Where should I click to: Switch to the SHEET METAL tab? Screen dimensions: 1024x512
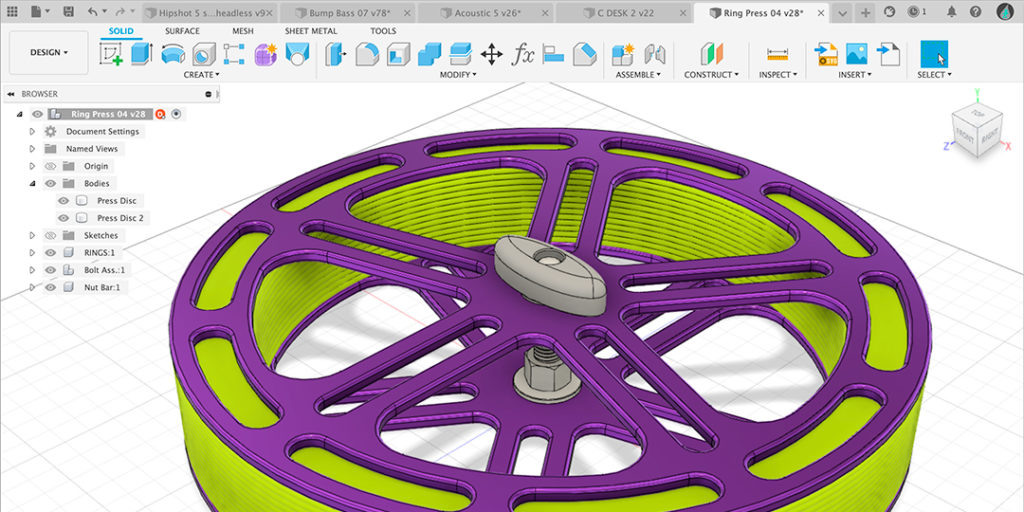311,31
